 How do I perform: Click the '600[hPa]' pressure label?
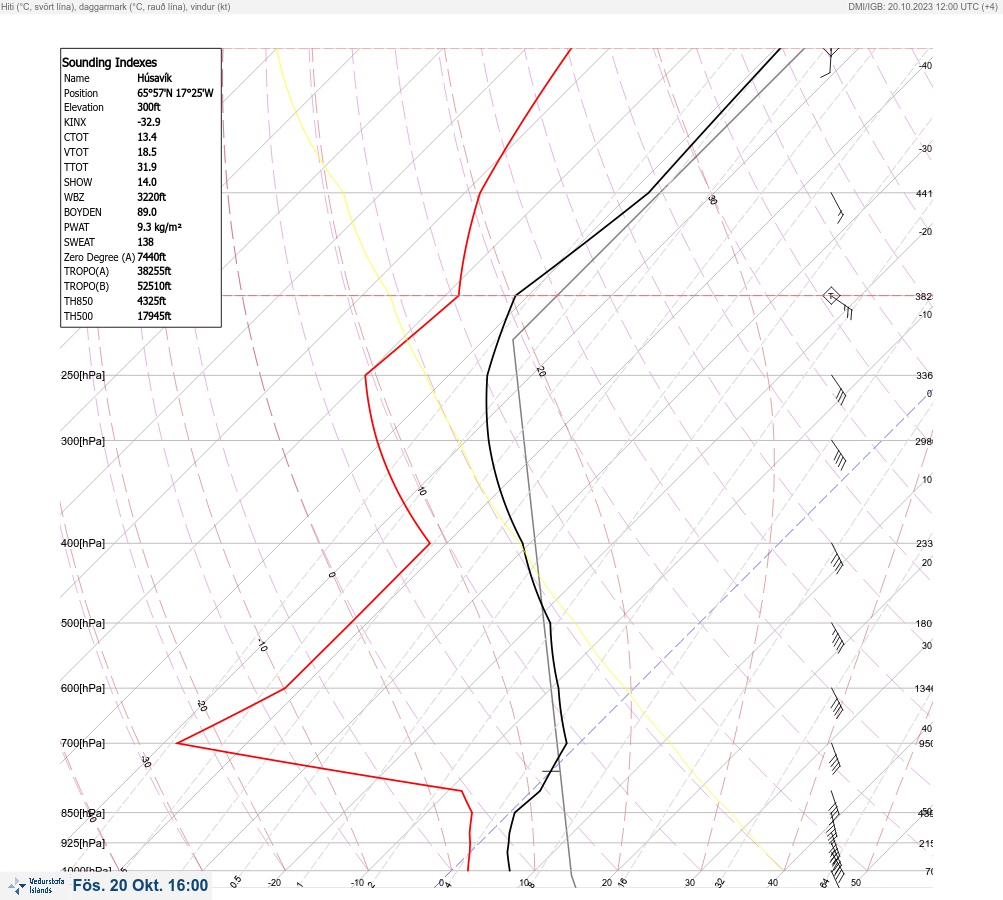83,688
